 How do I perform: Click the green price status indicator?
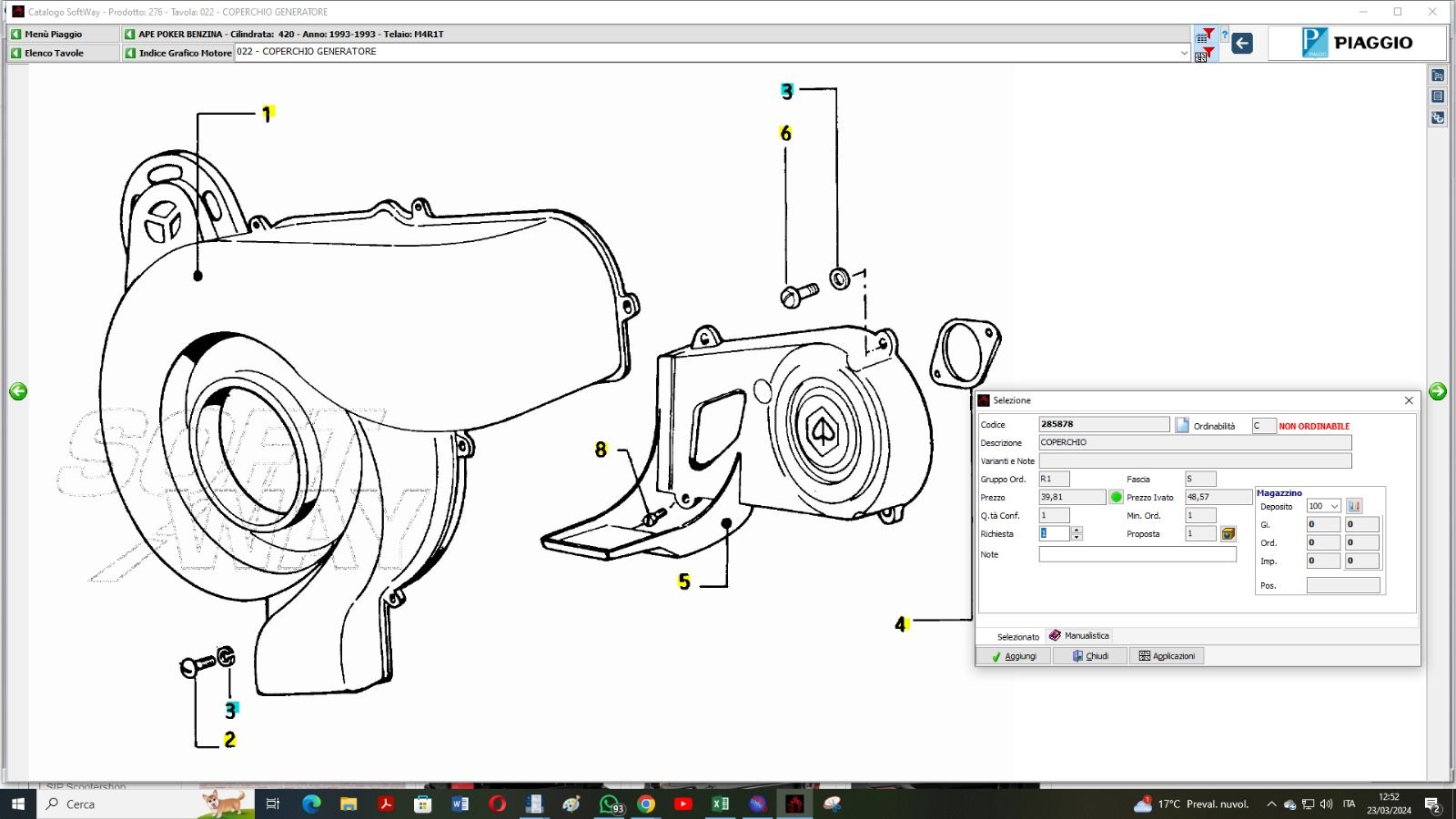tap(1117, 497)
